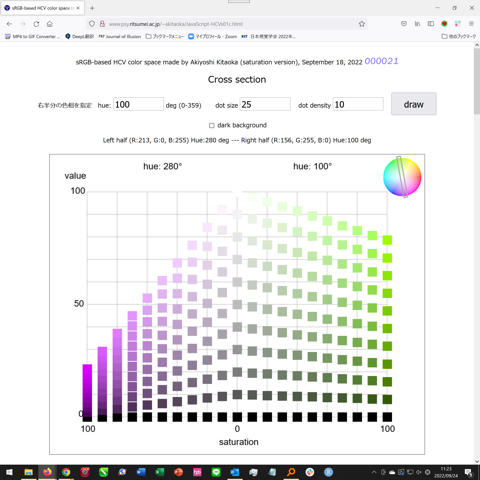The height and width of the screenshot is (480, 480).
Task: Open the pink hpb app in taskbar
Action: [x=197, y=472]
